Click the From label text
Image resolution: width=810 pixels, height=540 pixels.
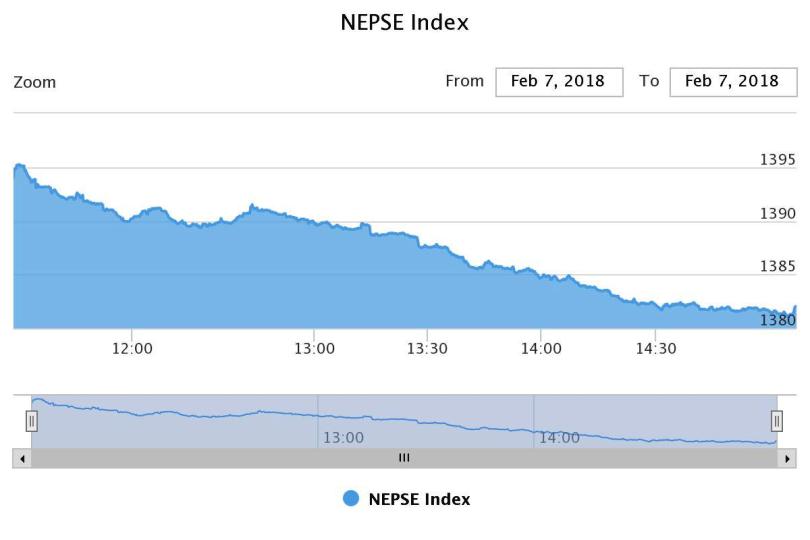[x=464, y=81]
